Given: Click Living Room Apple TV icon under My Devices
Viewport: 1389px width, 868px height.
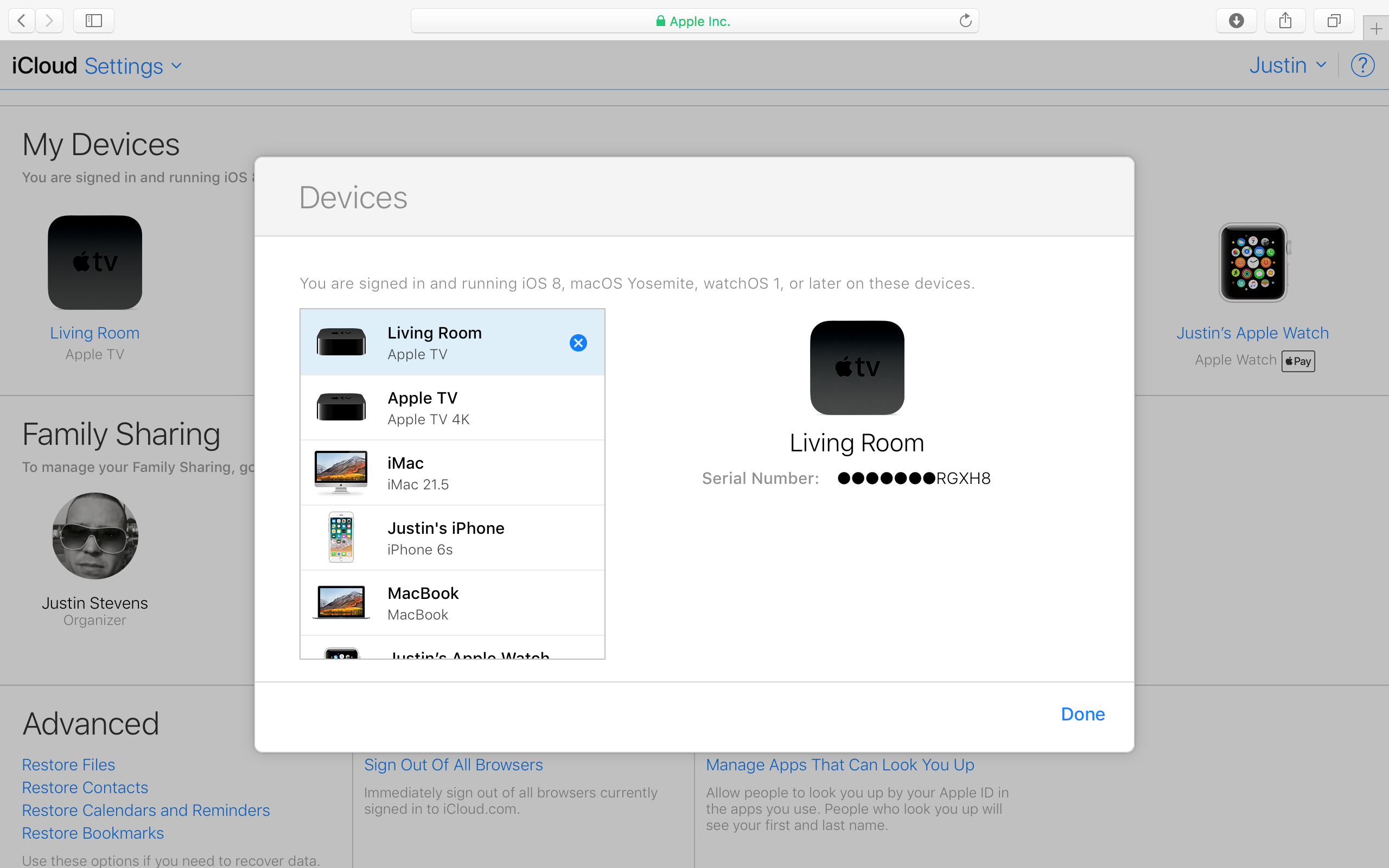Looking at the screenshot, I should tap(95, 263).
